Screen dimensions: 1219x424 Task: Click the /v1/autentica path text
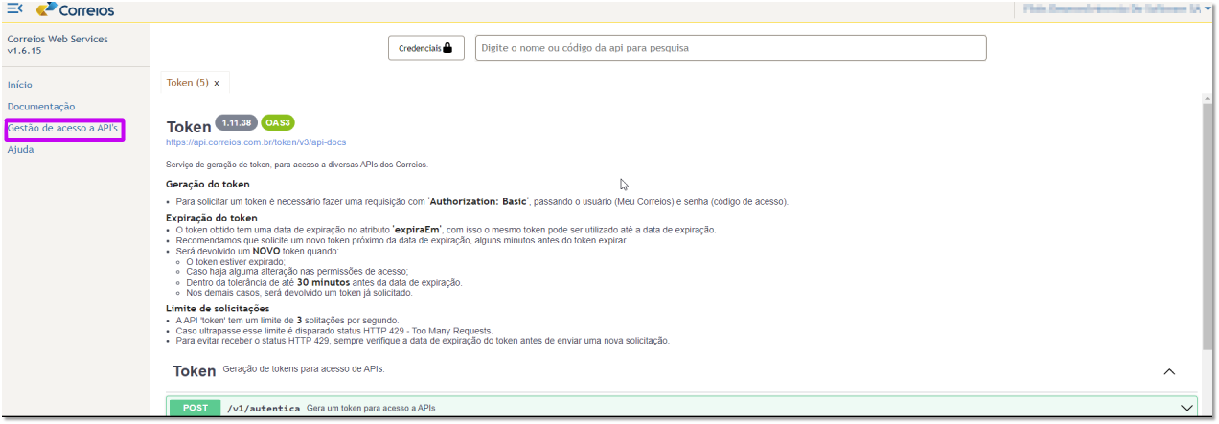[263, 408]
